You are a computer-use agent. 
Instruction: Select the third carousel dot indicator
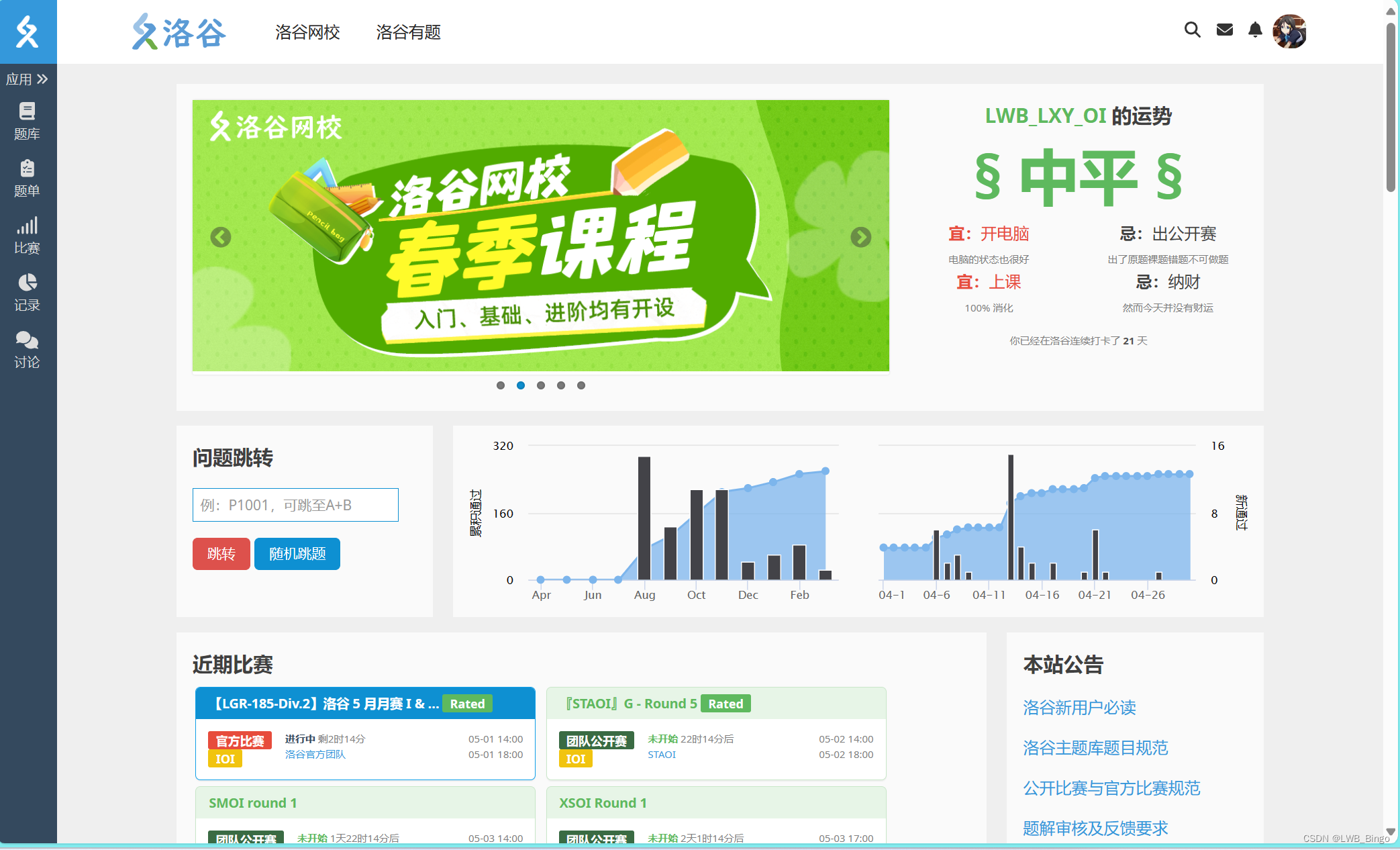(541, 385)
